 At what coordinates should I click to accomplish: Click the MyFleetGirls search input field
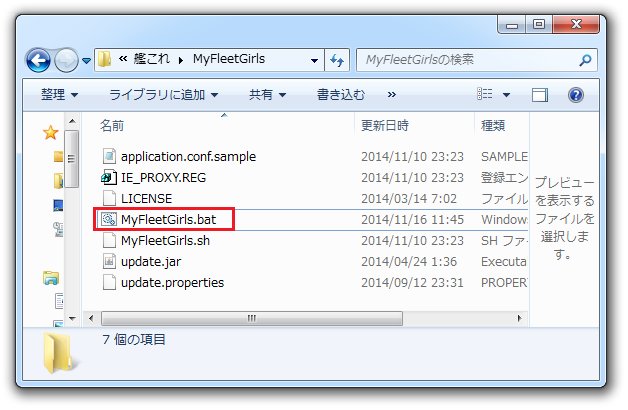point(465,60)
